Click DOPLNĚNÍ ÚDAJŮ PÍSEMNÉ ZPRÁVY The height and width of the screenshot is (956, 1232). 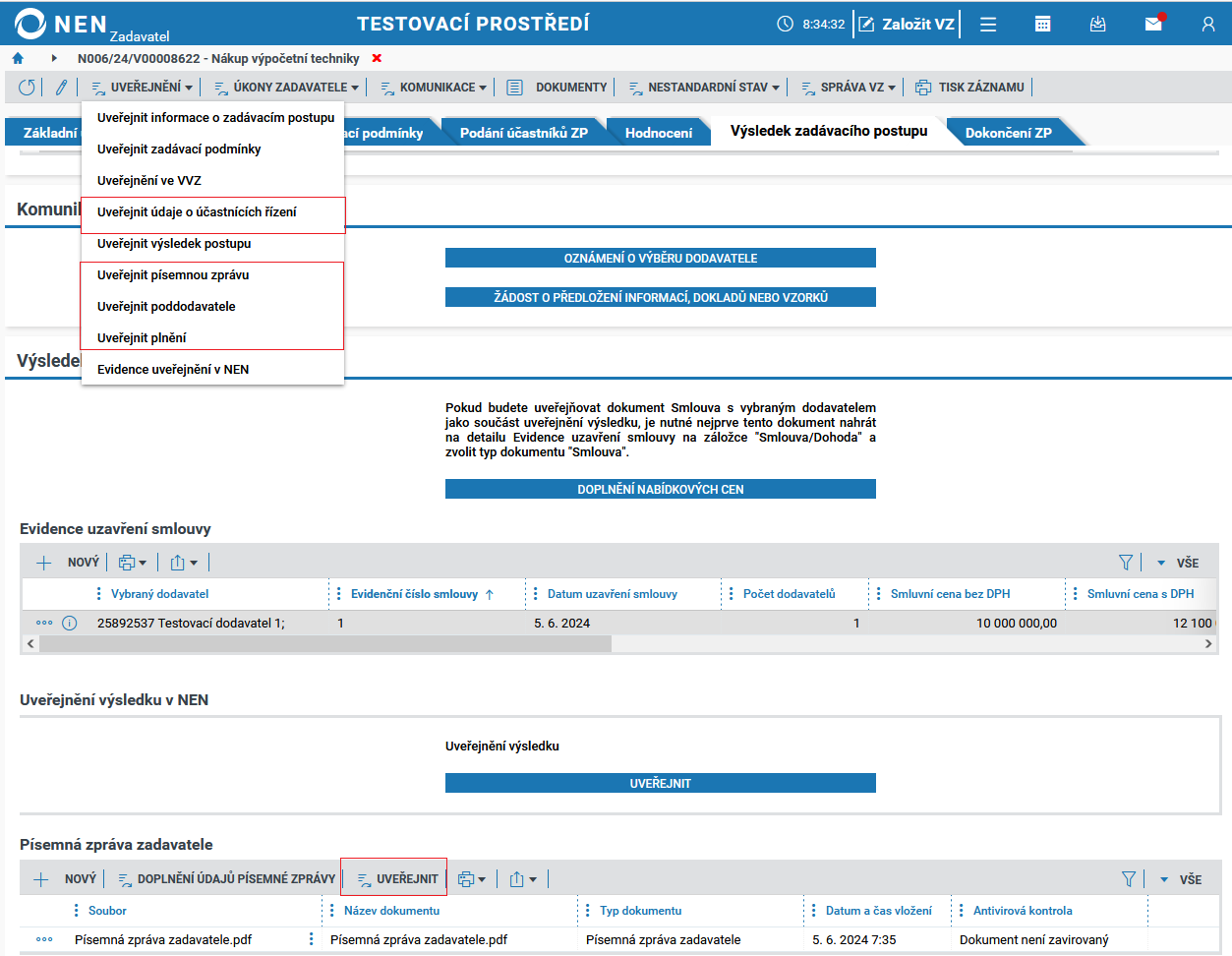click(x=226, y=879)
